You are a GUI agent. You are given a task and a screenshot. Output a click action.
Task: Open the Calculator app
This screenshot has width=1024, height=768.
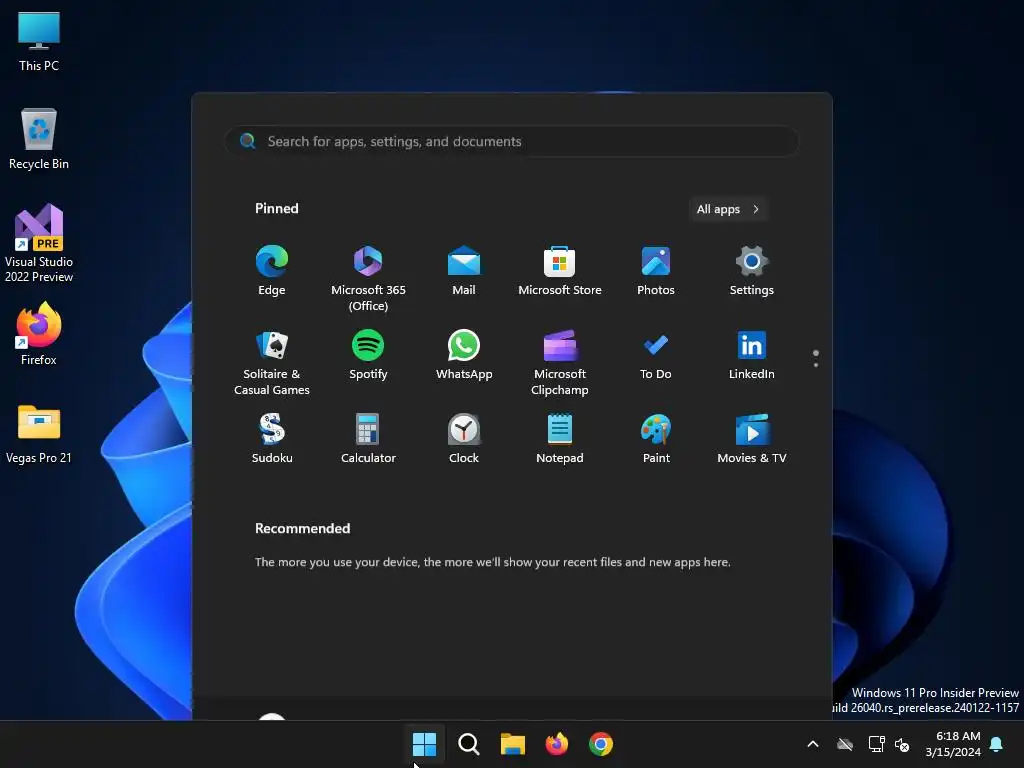[368, 439]
